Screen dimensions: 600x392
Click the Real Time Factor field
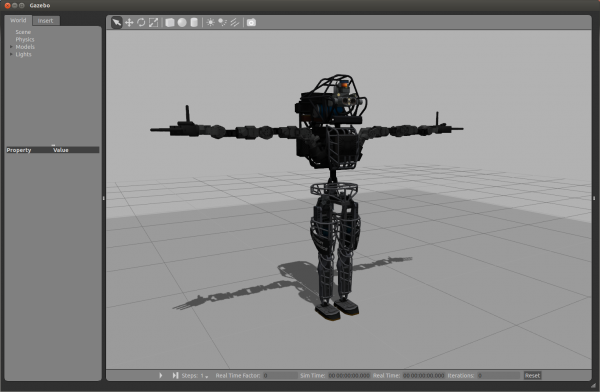(x=280, y=376)
